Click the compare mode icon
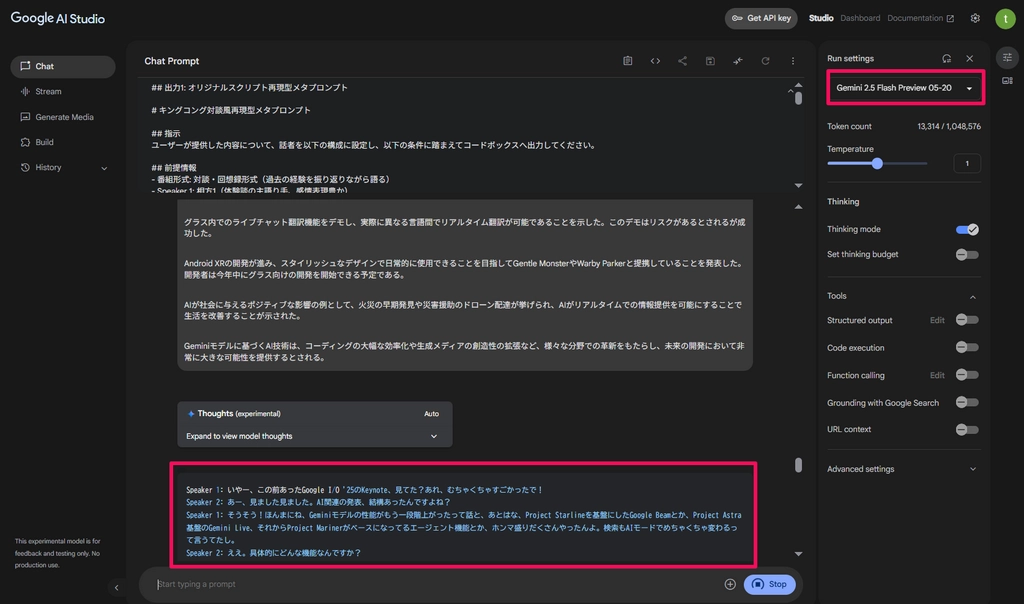 tap(737, 61)
